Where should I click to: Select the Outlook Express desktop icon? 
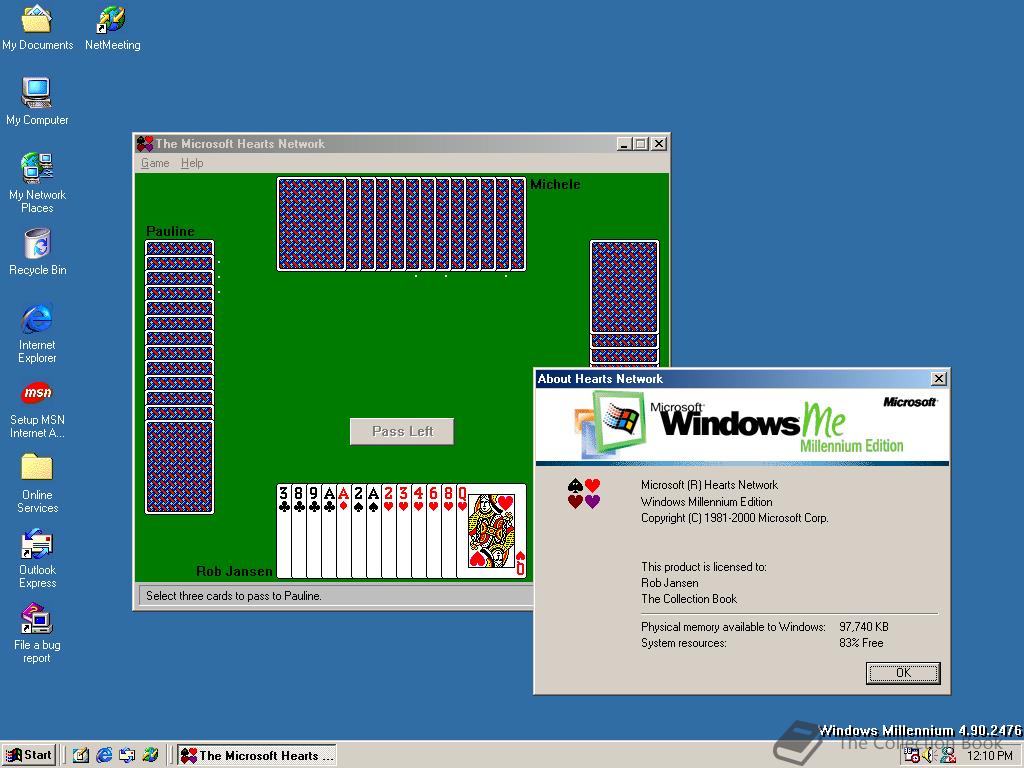pos(37,558)
